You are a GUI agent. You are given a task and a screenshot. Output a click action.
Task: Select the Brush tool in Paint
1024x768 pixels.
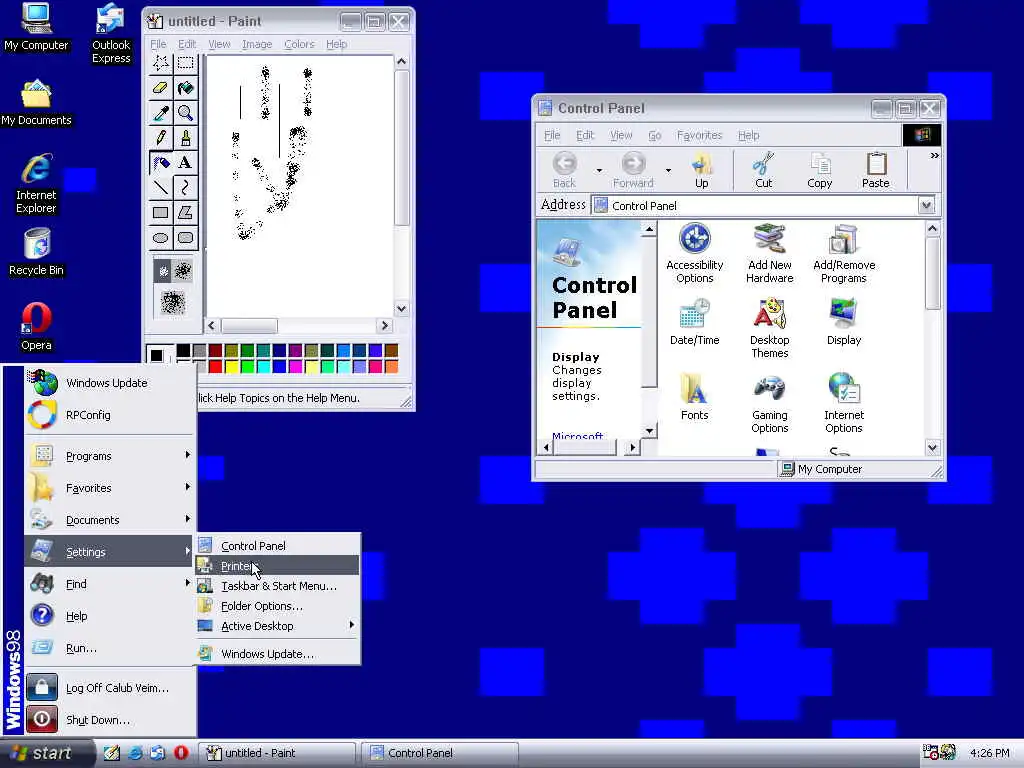pos(185,137)
